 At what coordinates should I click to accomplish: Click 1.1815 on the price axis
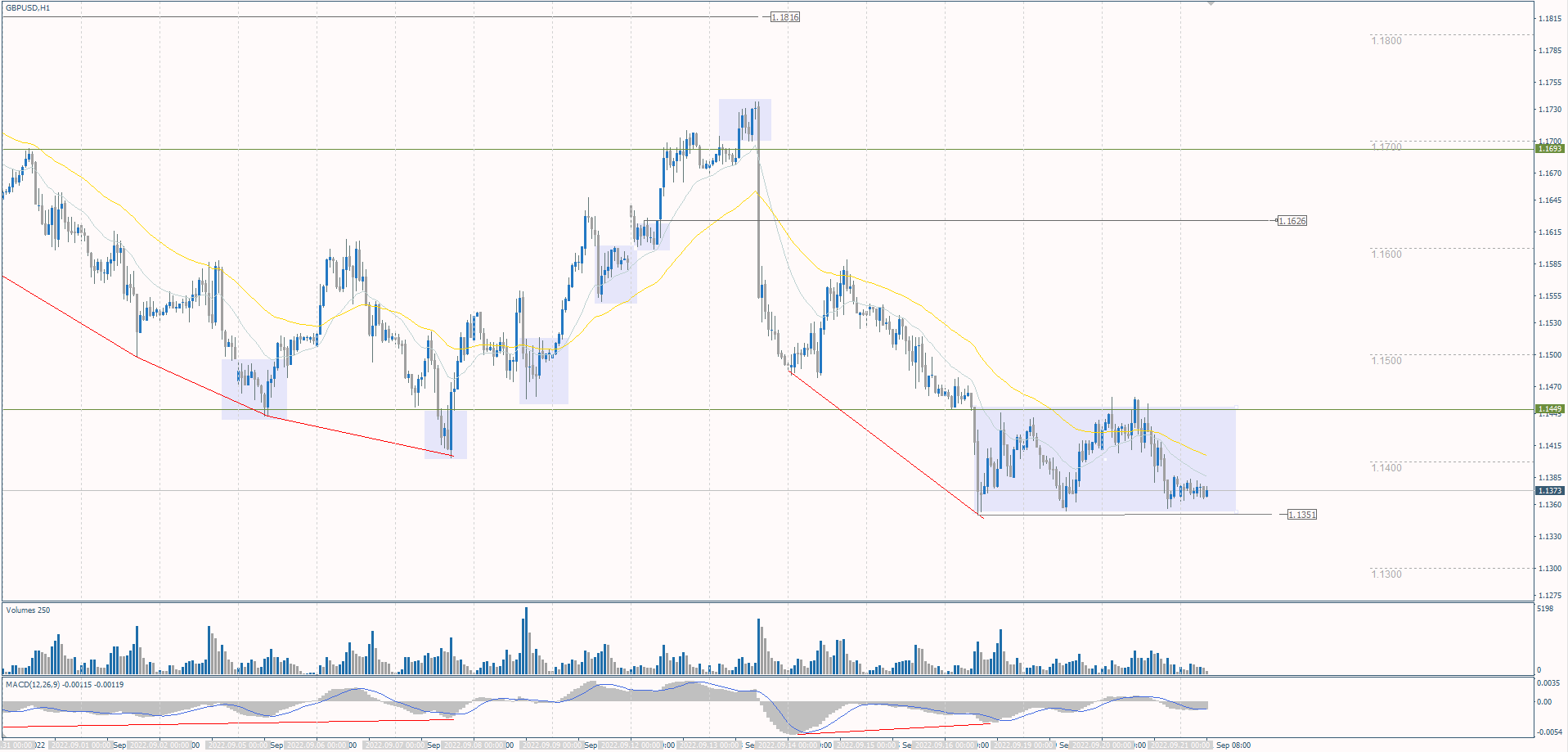tap(1550, 19)
